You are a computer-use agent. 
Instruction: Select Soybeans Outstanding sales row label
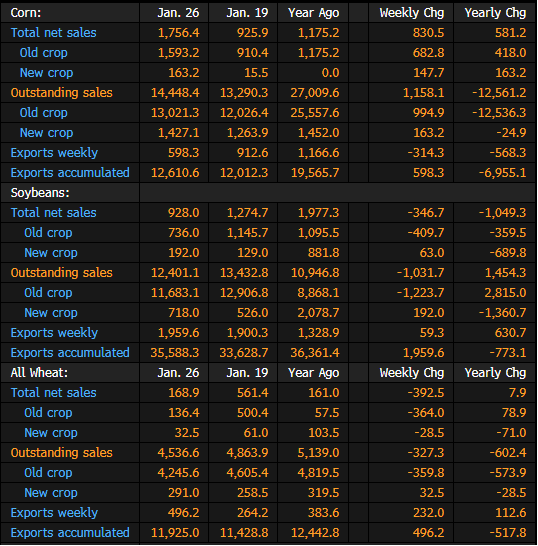[62, 273]
